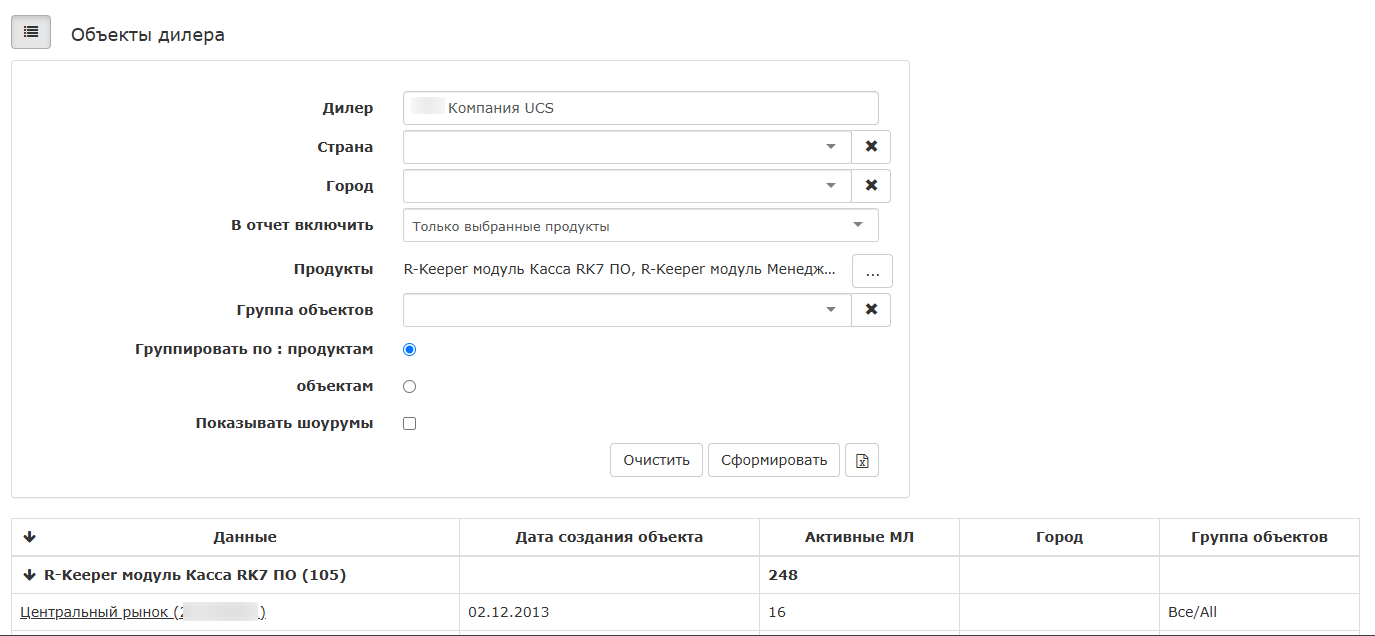Viewport: 1375px width, 636px height.
Task: Open product selection with ellipsis button
Action: click(x=871, y=271)
